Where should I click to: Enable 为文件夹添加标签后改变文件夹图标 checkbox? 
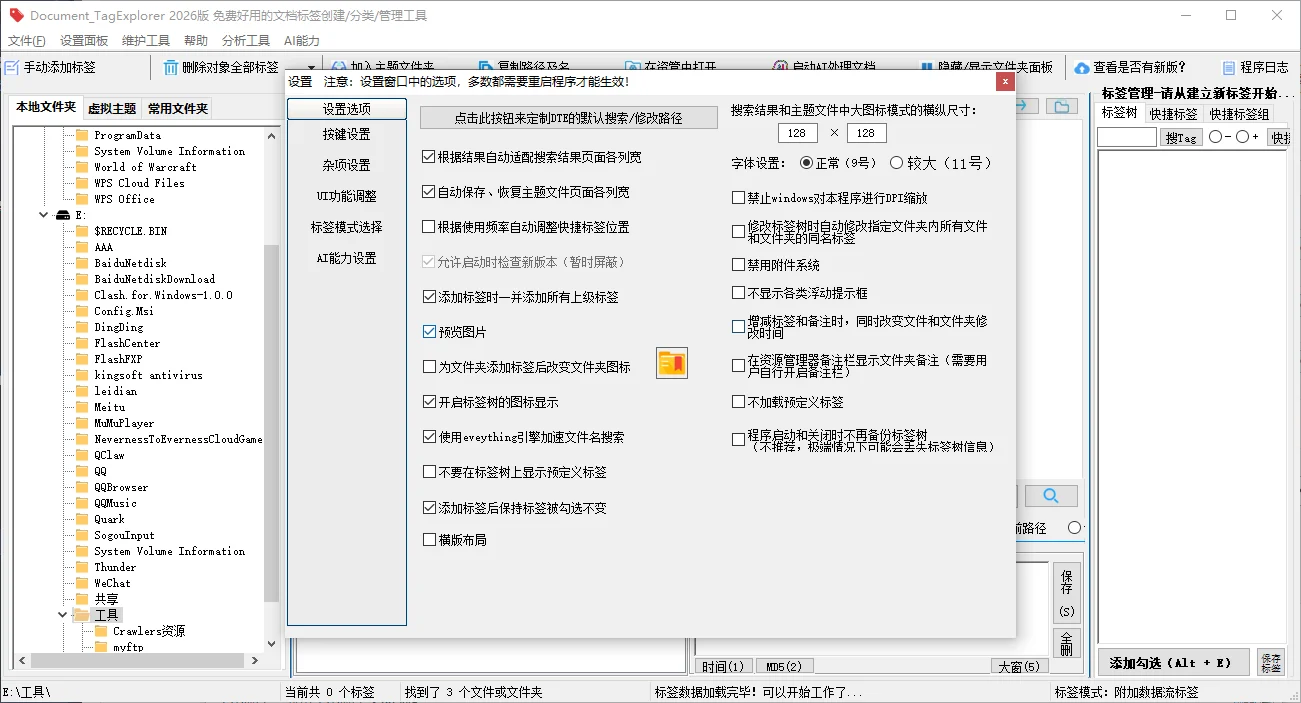429,367
